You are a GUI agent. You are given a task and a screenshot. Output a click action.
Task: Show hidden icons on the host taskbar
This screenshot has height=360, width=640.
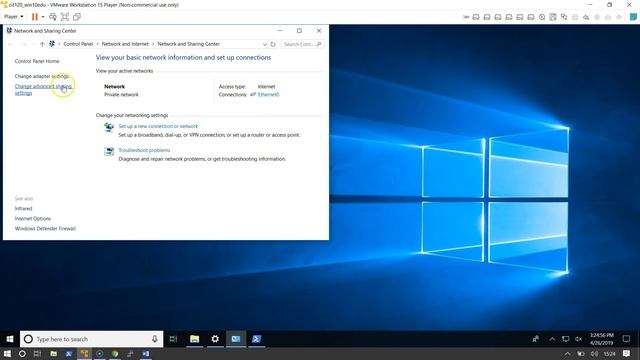tap(567, 354)
